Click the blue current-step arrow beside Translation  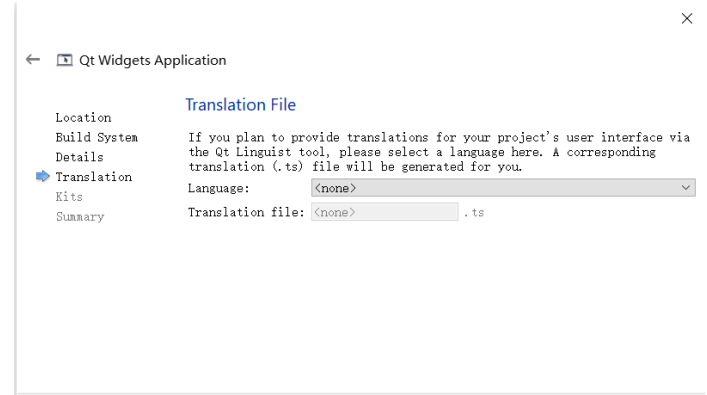[42, 176]
